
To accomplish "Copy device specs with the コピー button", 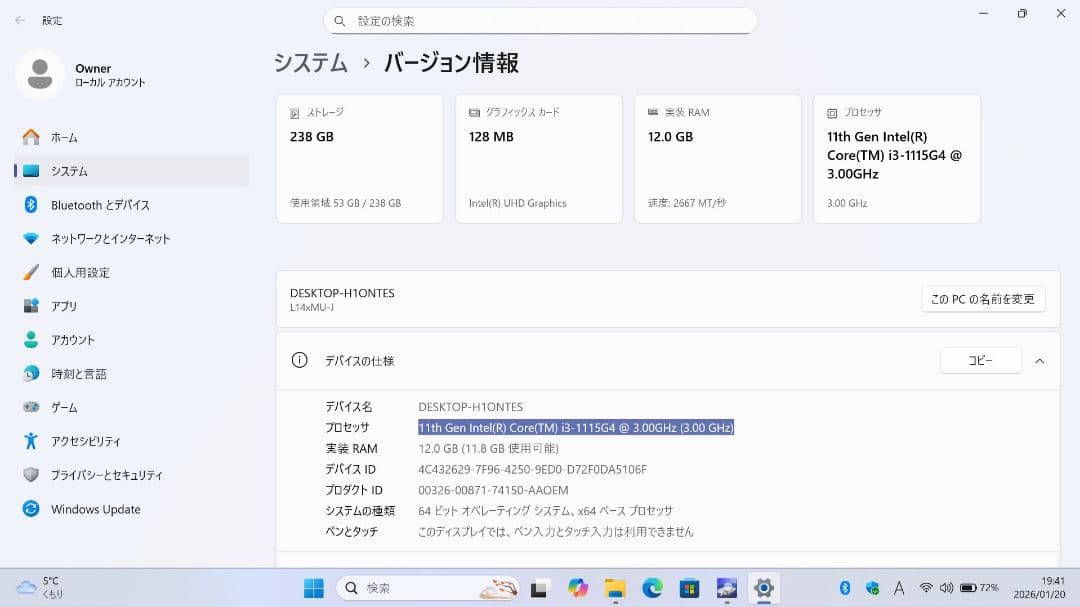I will (x=980, y=360).
